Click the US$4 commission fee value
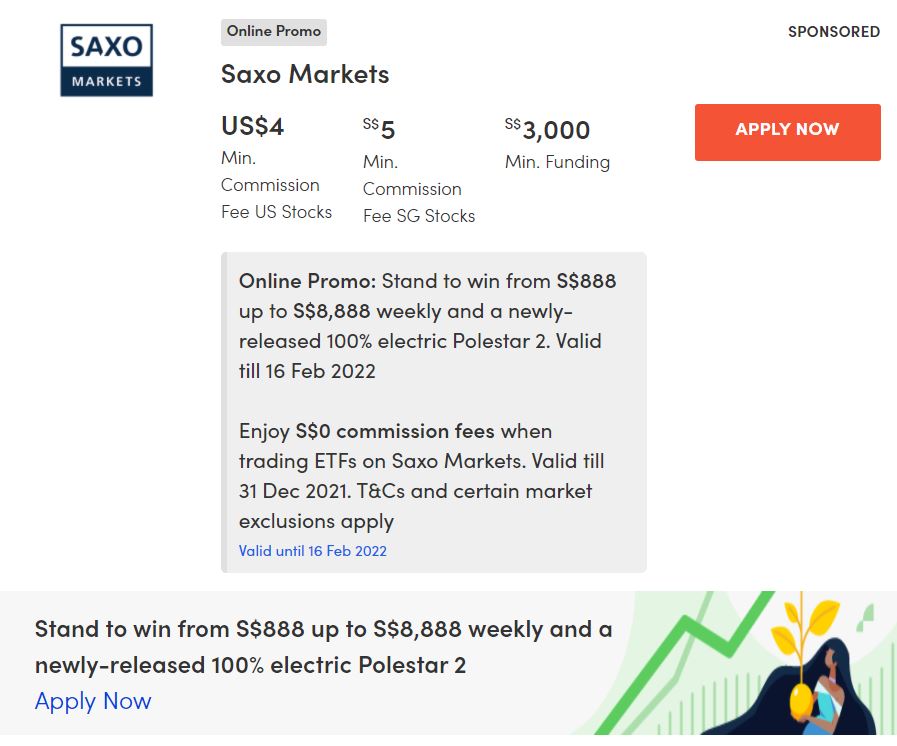 point(252,127)
